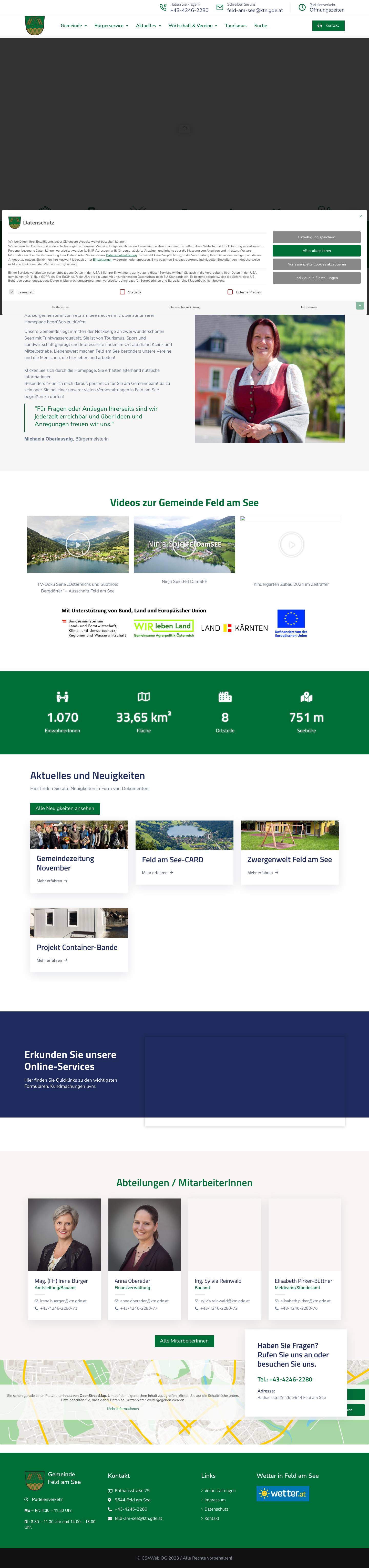
Task: Click the wetter.at weather logo
Action: click(x=283, y=1493)
